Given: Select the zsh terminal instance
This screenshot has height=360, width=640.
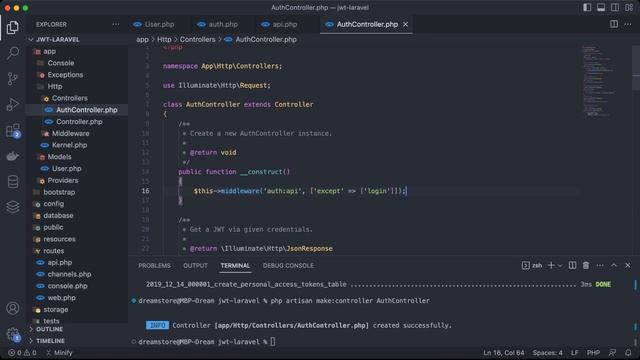Looking at the screenshot, I should tap(532, 265).
